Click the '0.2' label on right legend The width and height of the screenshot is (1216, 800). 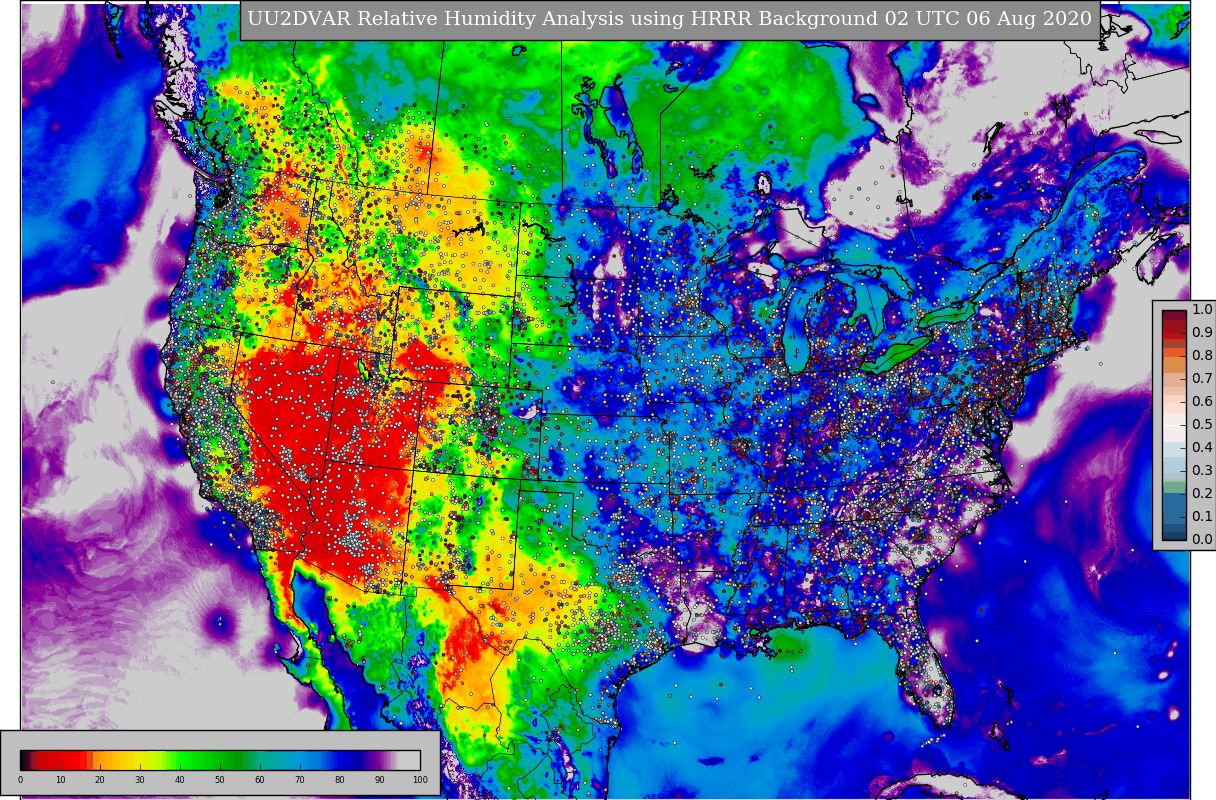click(x=1202, y=494)
